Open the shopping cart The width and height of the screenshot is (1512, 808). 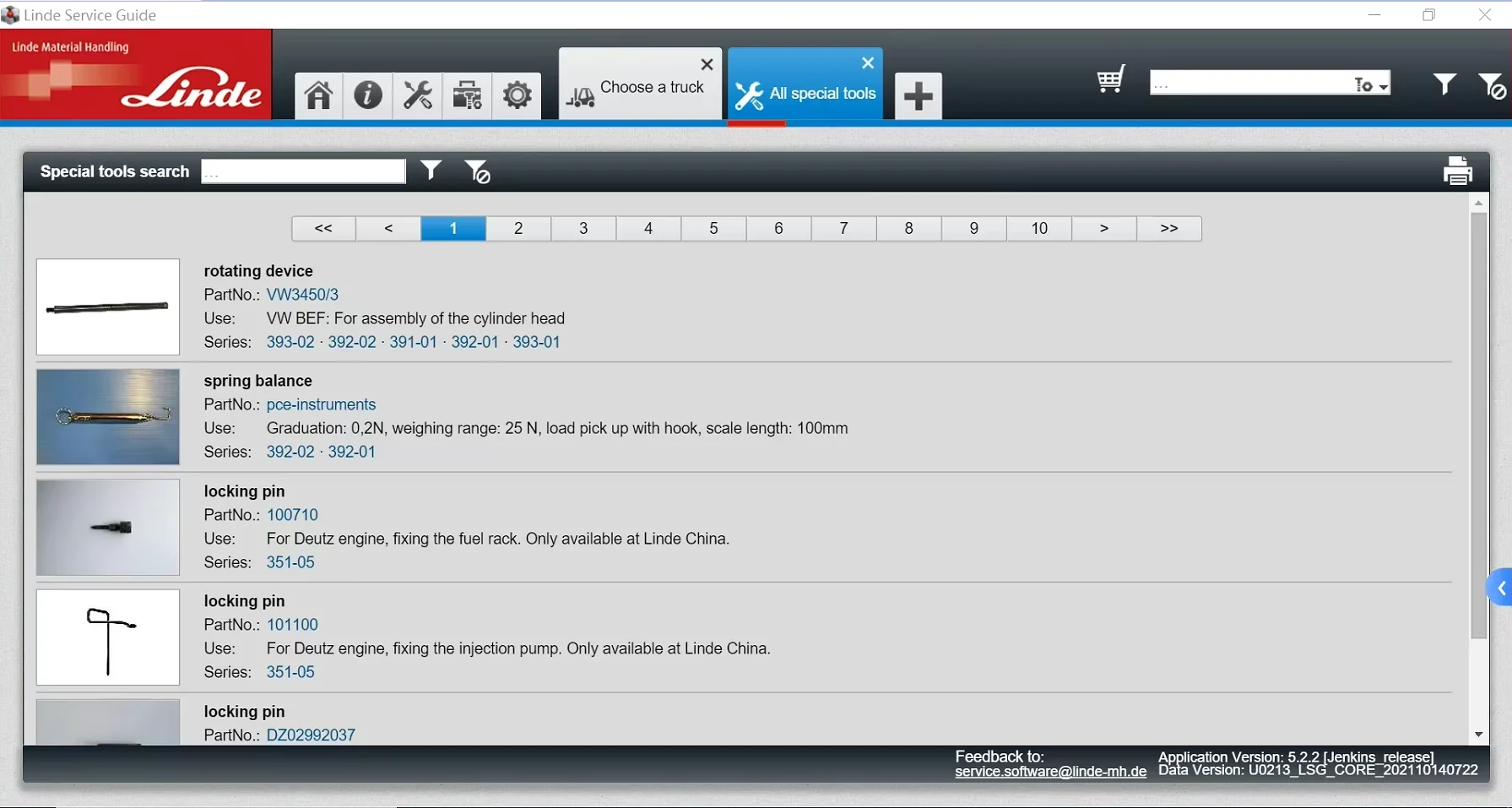click(1111, 80)
